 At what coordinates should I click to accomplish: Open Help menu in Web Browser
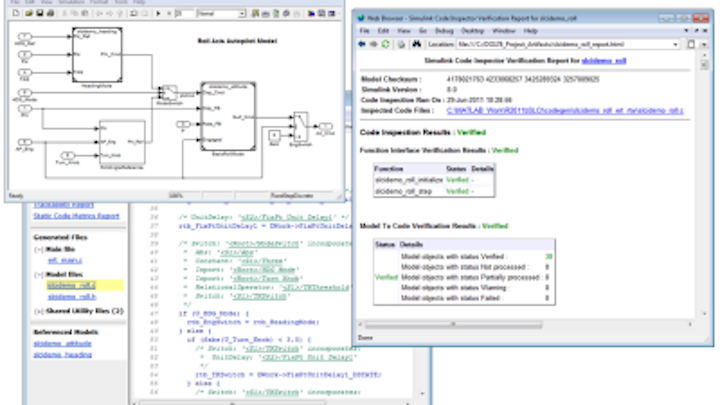pyautogui.click(x=530, y=31)
